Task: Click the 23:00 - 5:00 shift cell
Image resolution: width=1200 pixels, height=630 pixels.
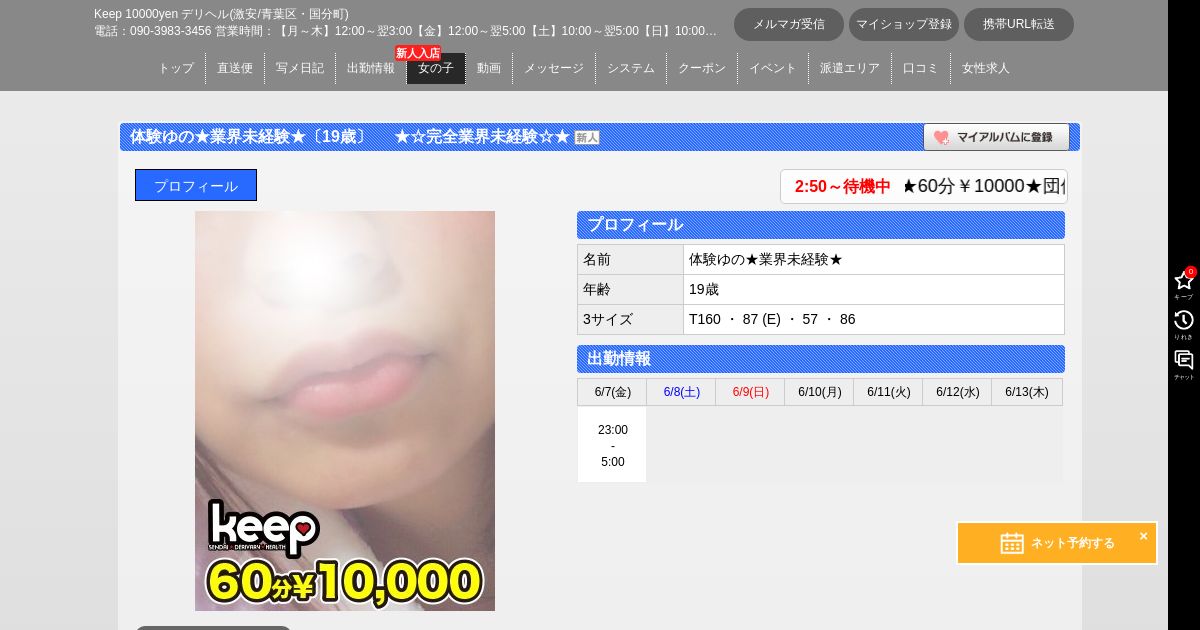Action: point(612,445)
